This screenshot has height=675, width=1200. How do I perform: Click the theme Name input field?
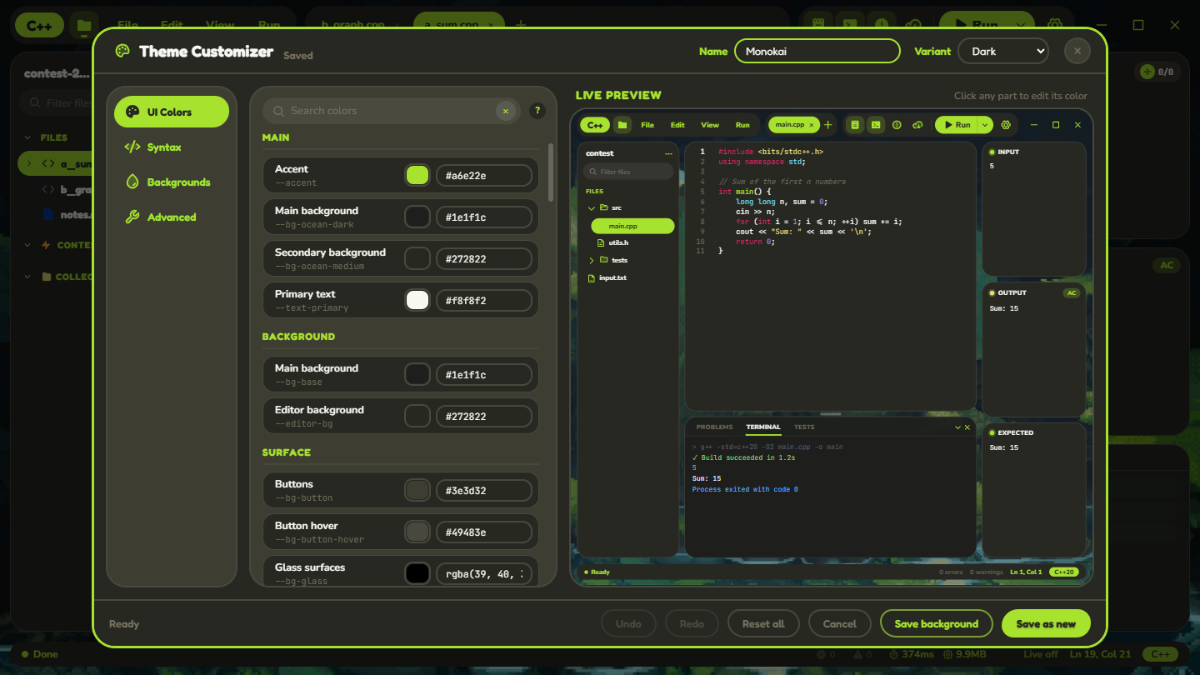817,51
